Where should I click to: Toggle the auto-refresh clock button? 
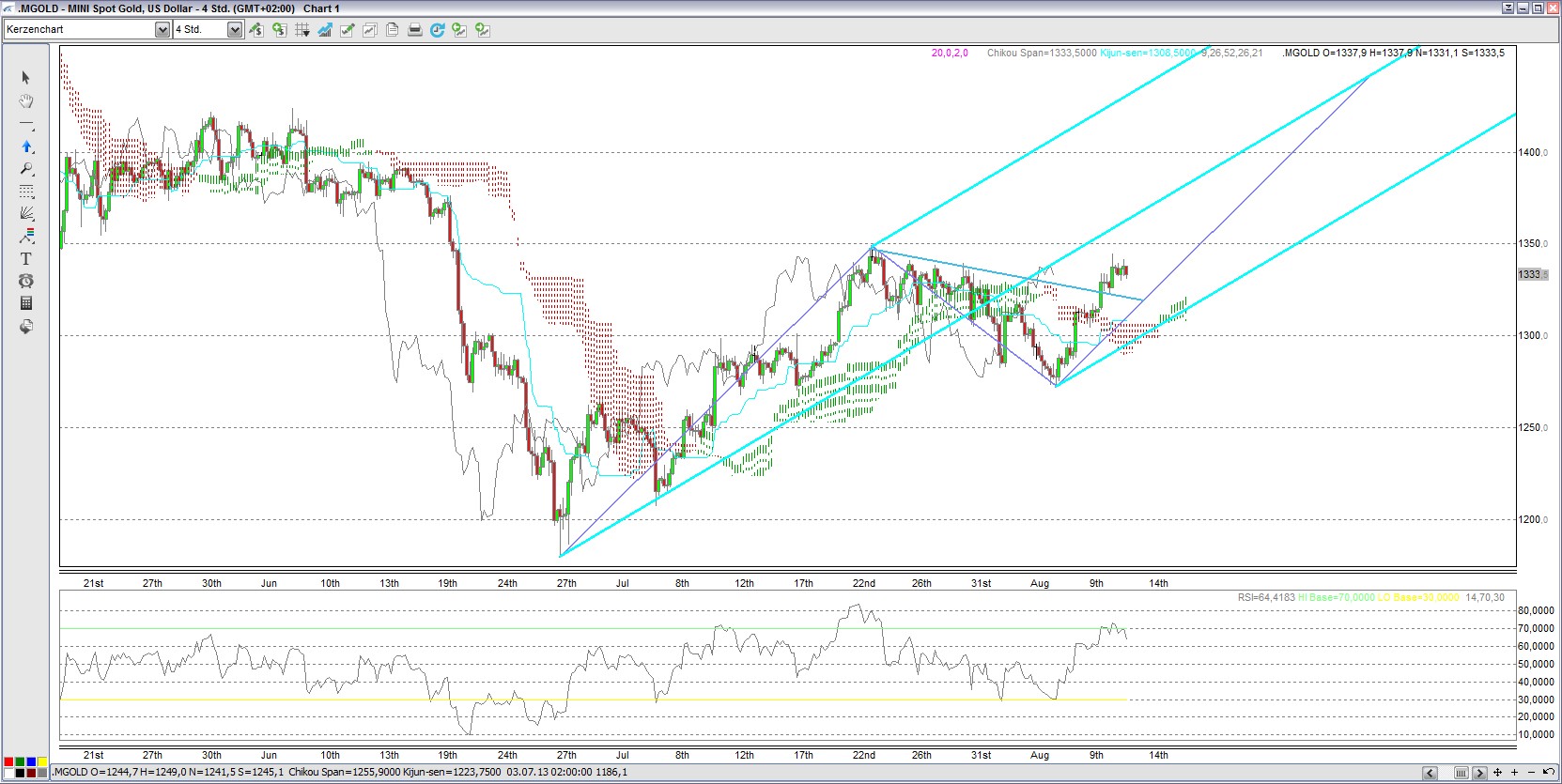(x=437, y=30)
